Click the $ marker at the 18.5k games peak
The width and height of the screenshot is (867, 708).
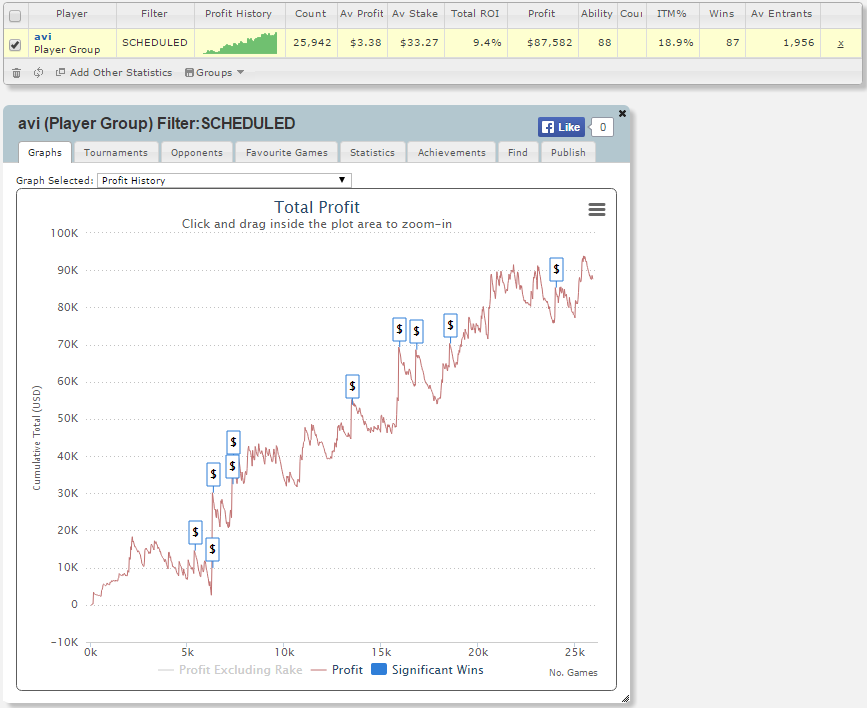point(450,325)
